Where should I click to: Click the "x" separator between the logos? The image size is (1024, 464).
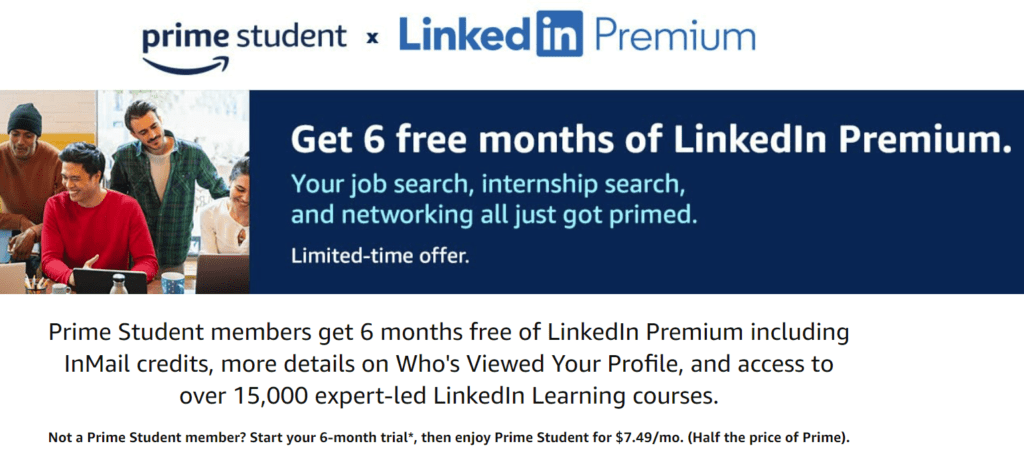(x=372, y=39)
